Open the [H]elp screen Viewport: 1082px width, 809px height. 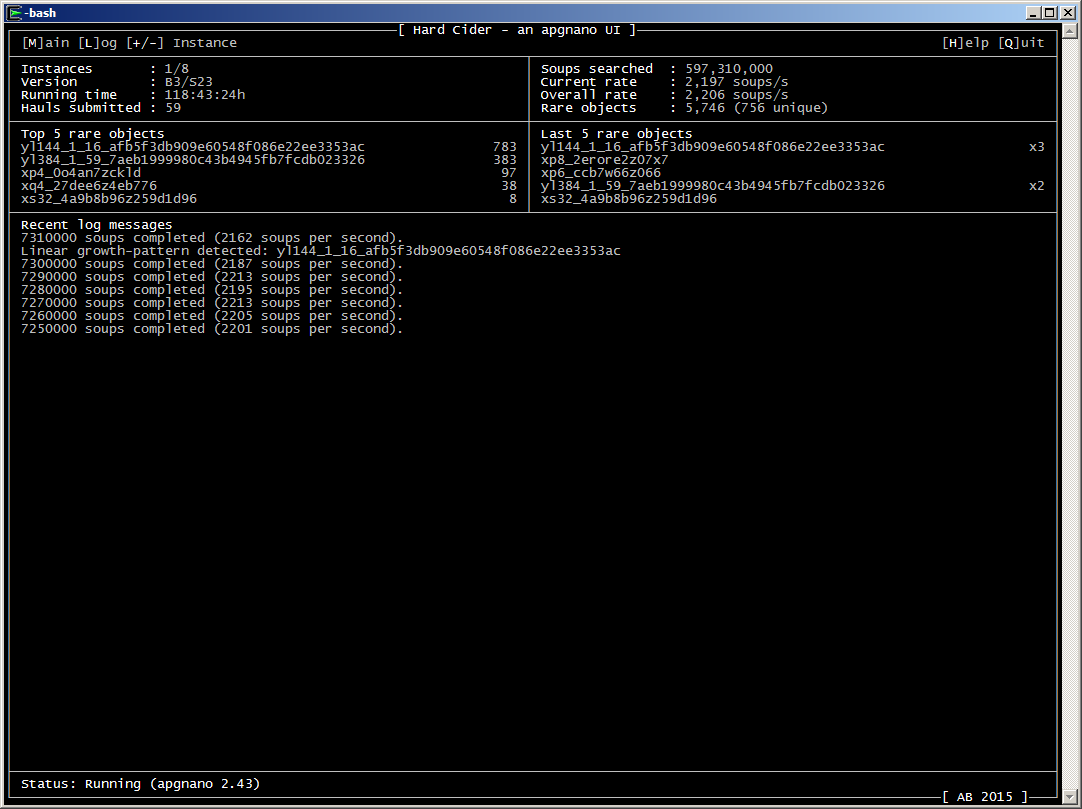(x=966, y=43)
